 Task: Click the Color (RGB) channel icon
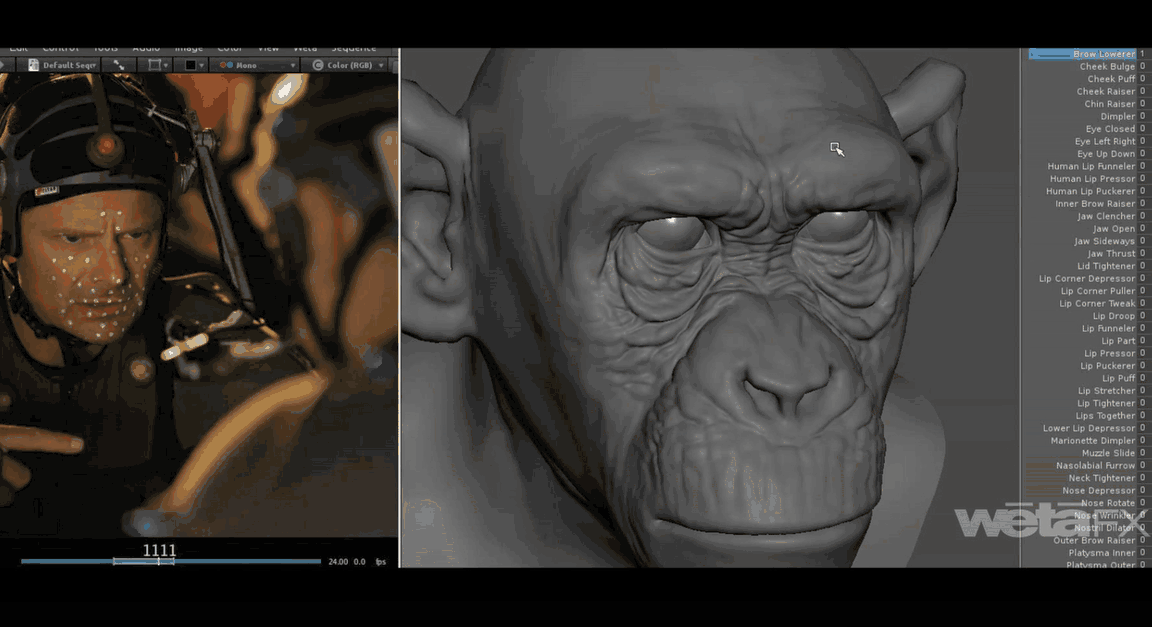pyautogui.click(x=317, y=65)
